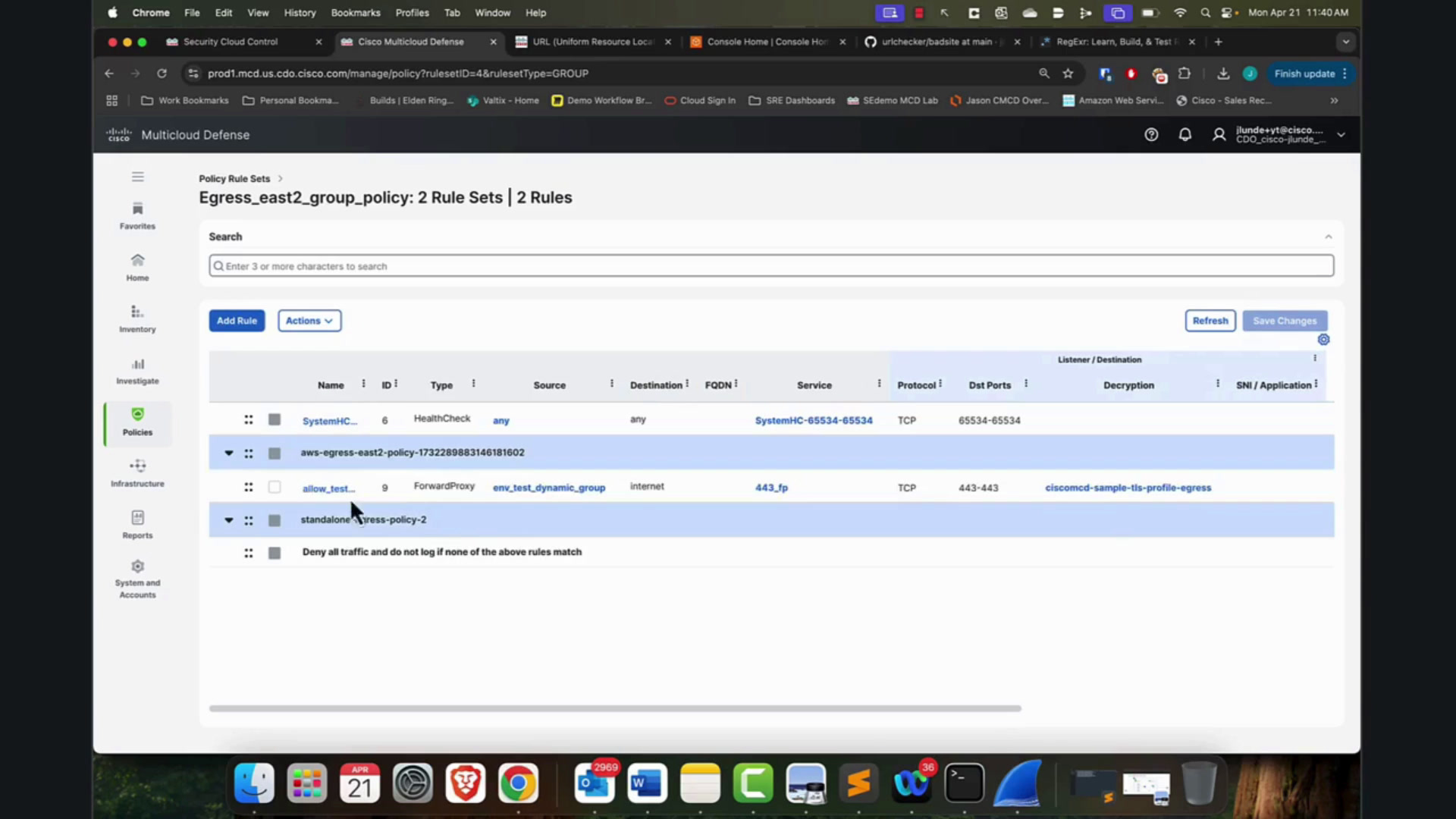Open notifications bell icon

[1185, 134]
